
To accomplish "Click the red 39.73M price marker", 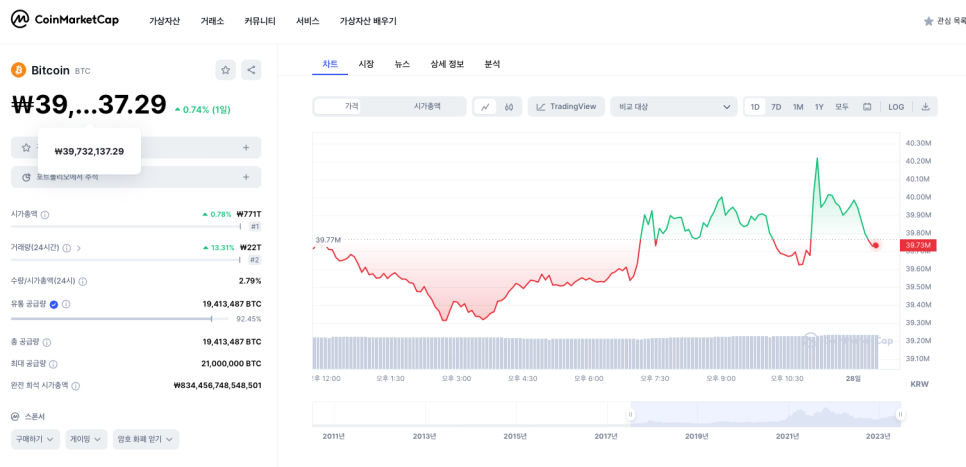I will pos(920,245).
